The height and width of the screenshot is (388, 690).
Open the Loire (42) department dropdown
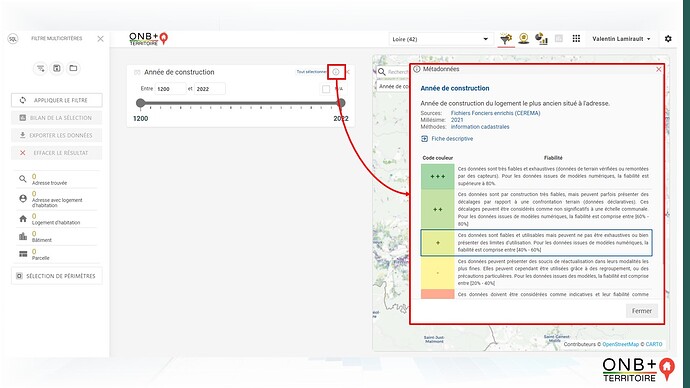440,39
